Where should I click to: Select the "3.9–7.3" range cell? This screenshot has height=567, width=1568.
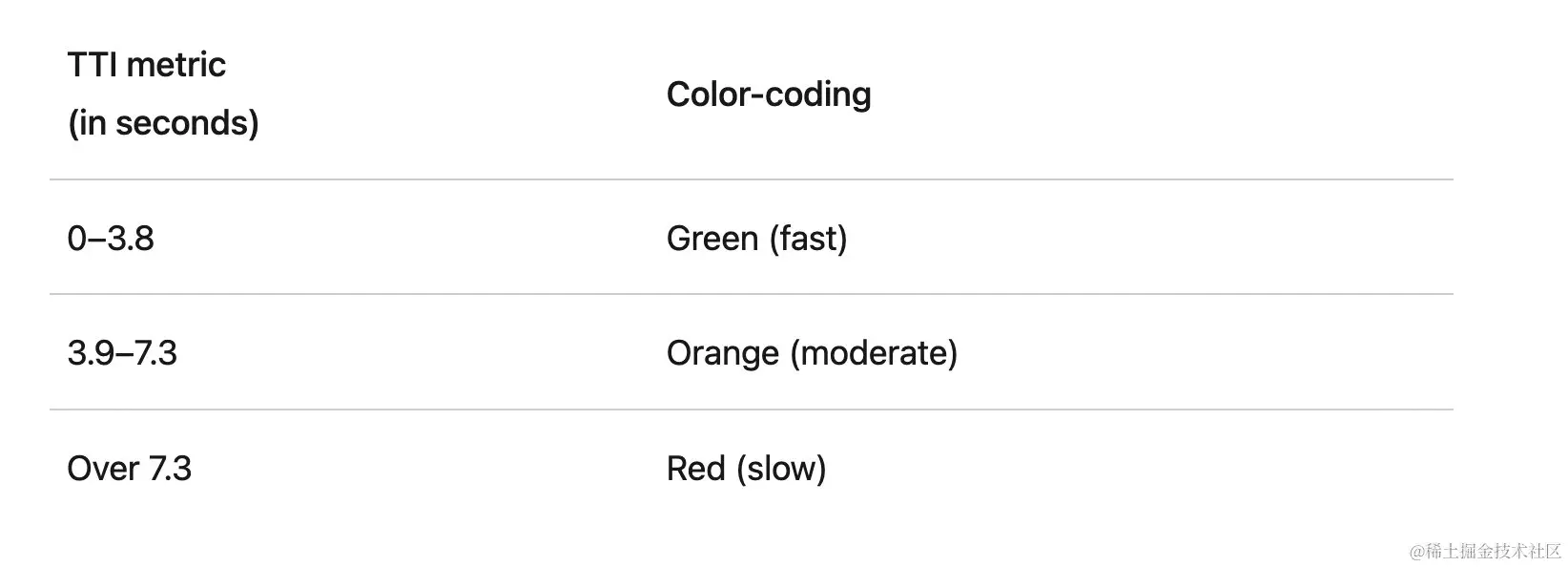coord(122,353)
